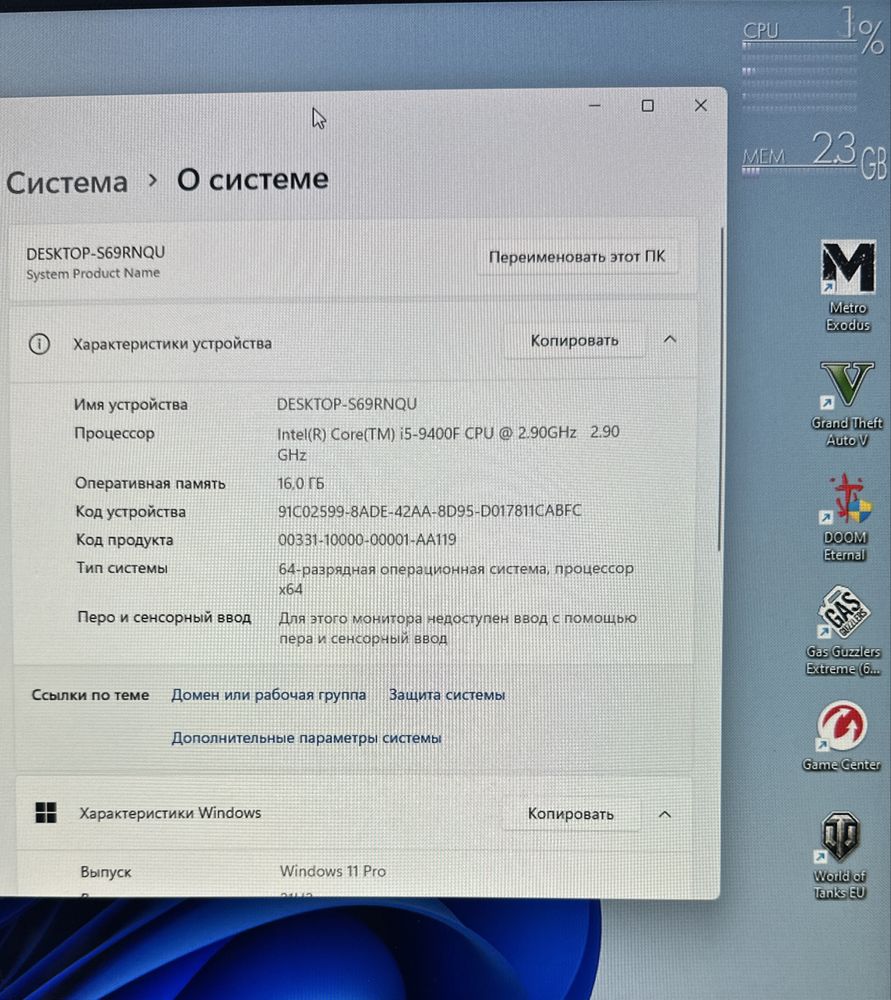
Task: Click the Выпуск label
Action: [106, 872]
